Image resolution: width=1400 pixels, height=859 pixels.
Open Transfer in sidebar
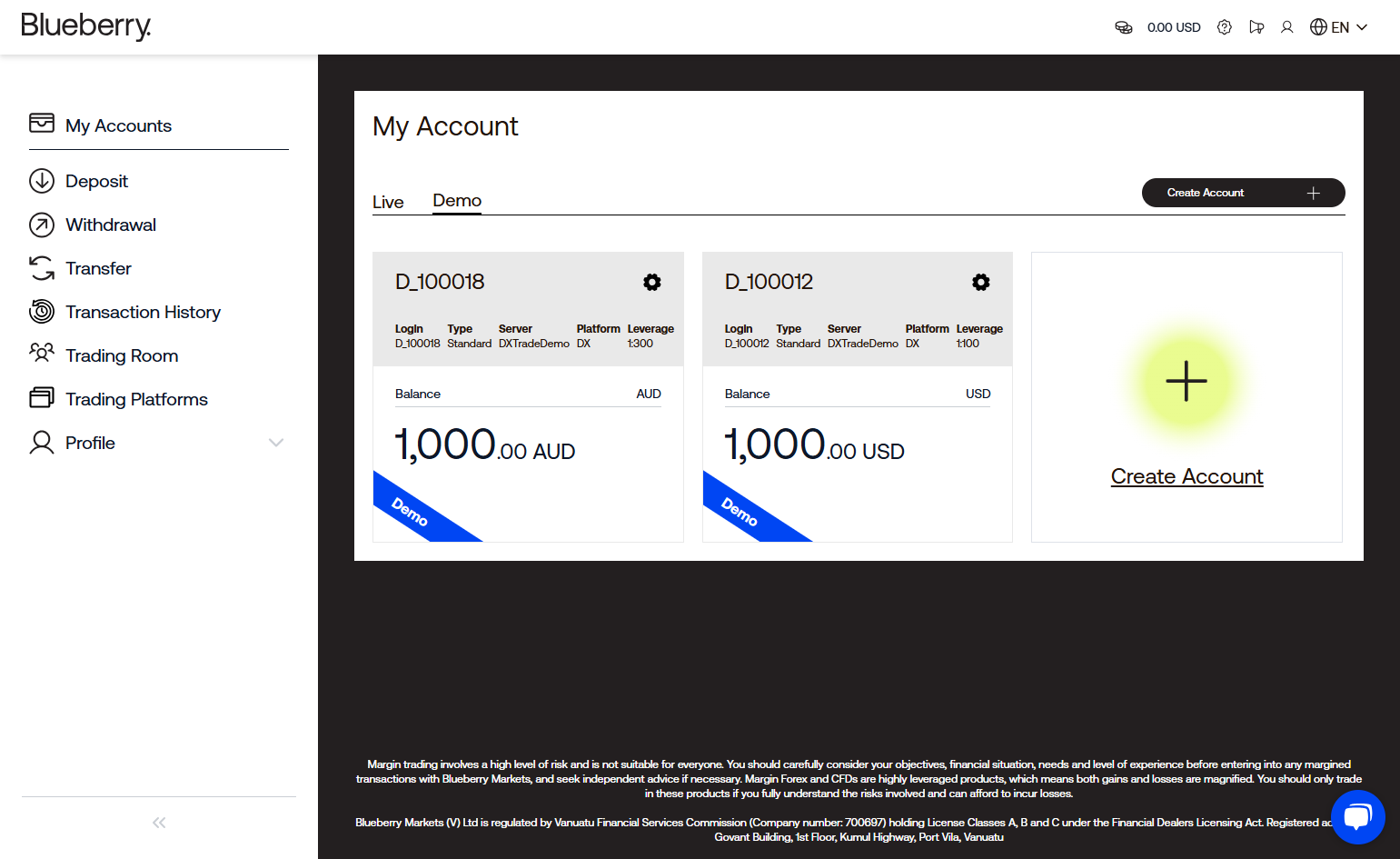tap(98, 268)
